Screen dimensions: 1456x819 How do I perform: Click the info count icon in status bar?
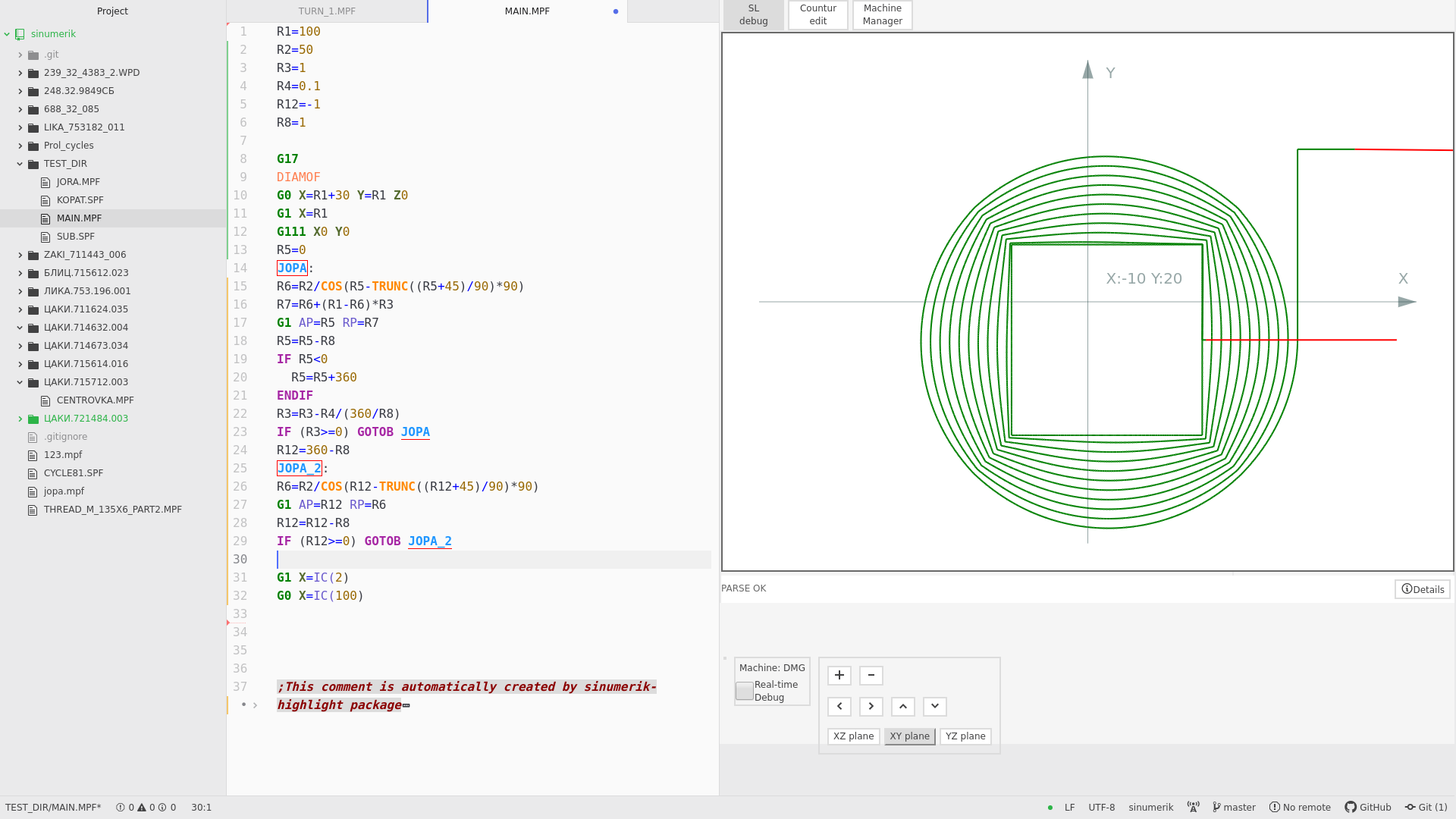click(162, 808)
